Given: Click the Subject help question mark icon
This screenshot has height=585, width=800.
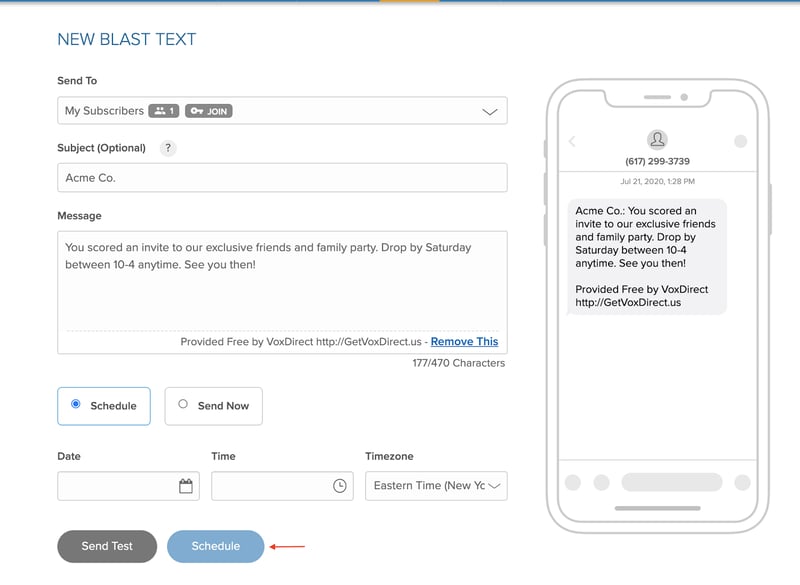Looking at the screenshot, I should [x=168, y=148].
